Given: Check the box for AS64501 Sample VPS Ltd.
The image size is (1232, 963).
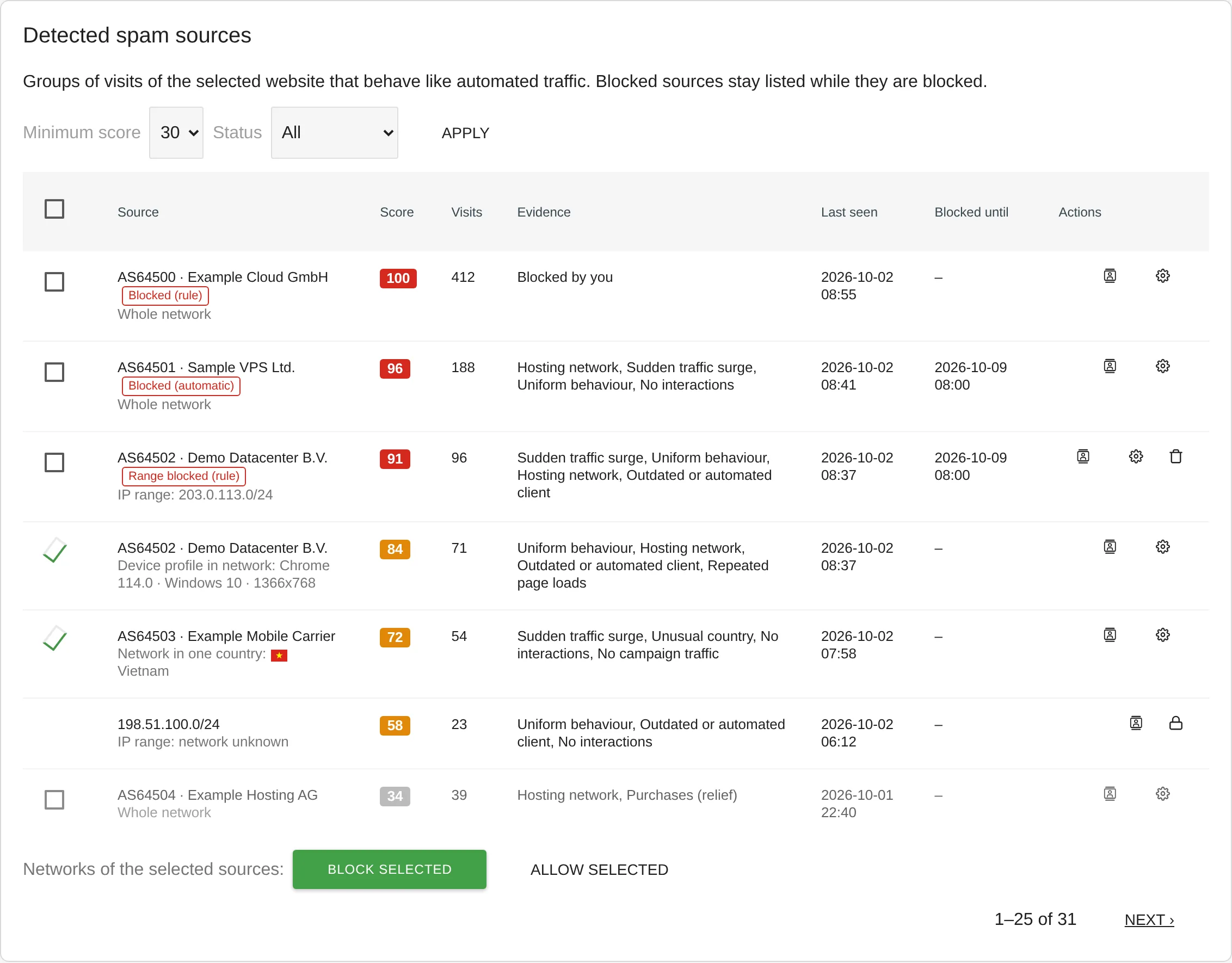Looking at the screenshot, I should [x=54, y=372].
